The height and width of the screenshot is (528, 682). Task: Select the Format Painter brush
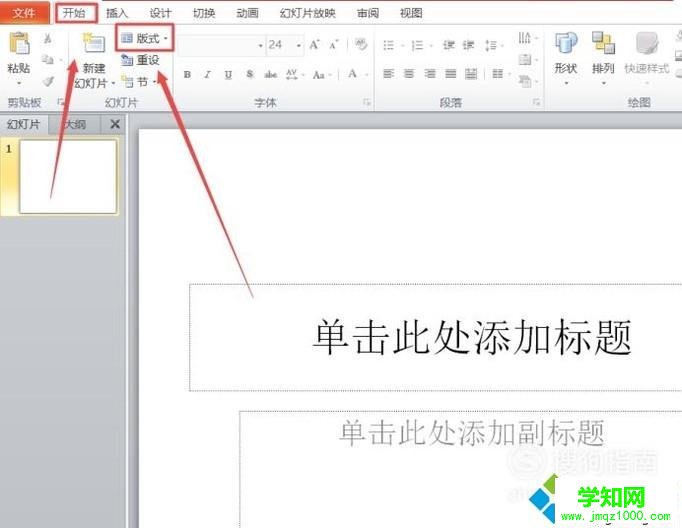[48, 81]
